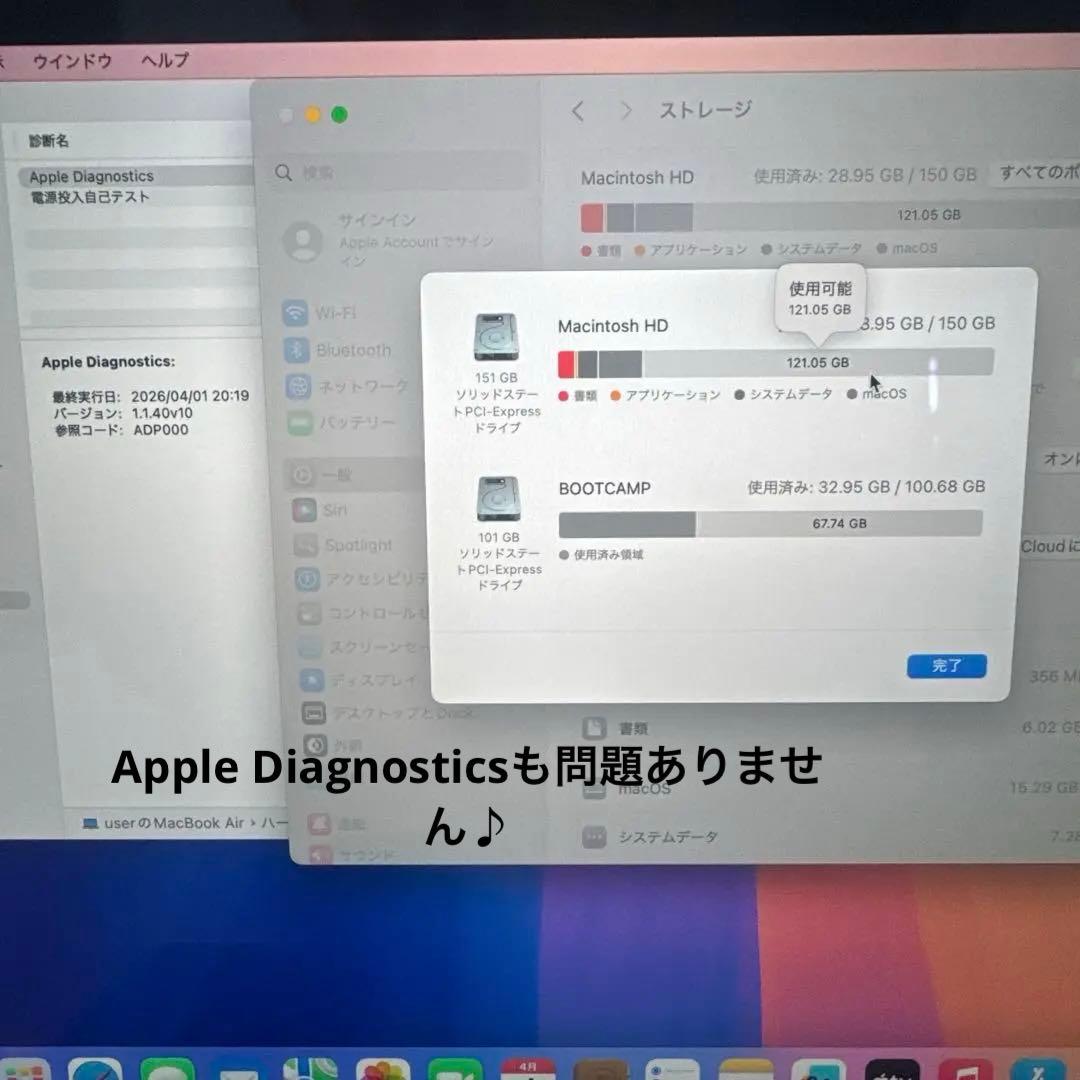
Task: Open アクセシビリティ settings in the sidebar
Action: 362,579
